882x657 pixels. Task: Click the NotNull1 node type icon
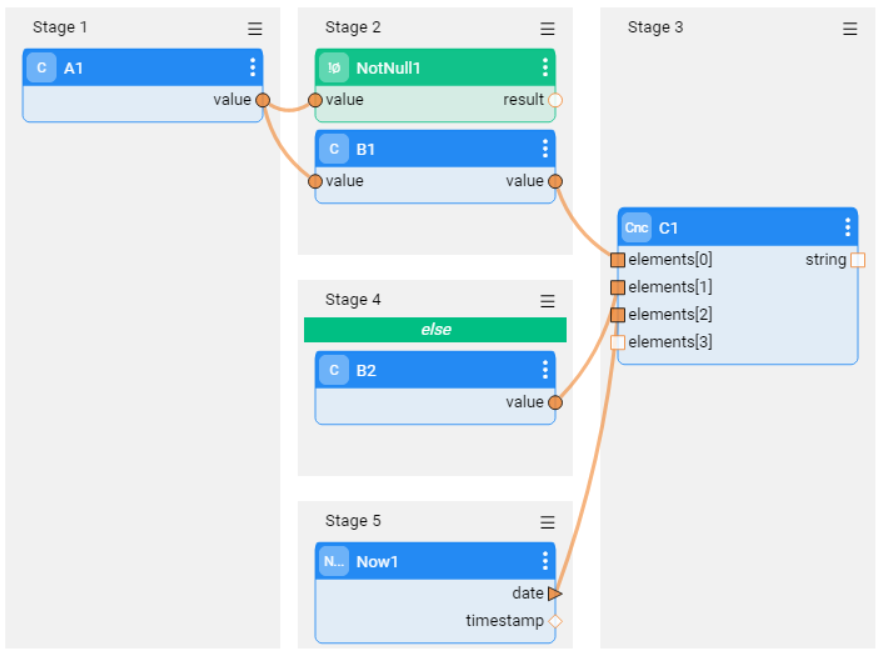[x=334, y=68]
